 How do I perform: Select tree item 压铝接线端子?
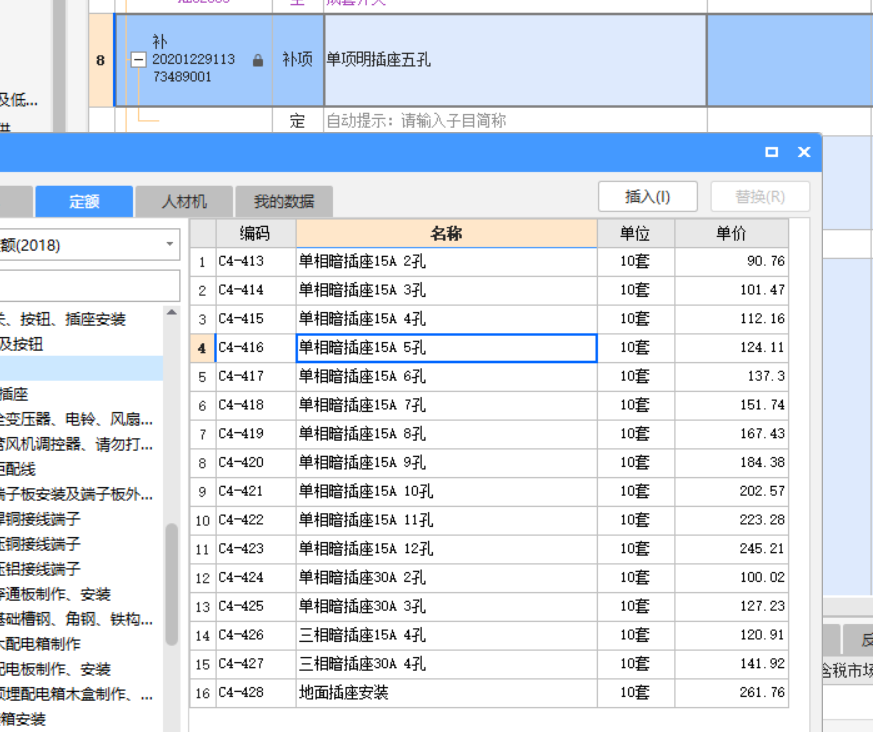(x=40, y=569)
